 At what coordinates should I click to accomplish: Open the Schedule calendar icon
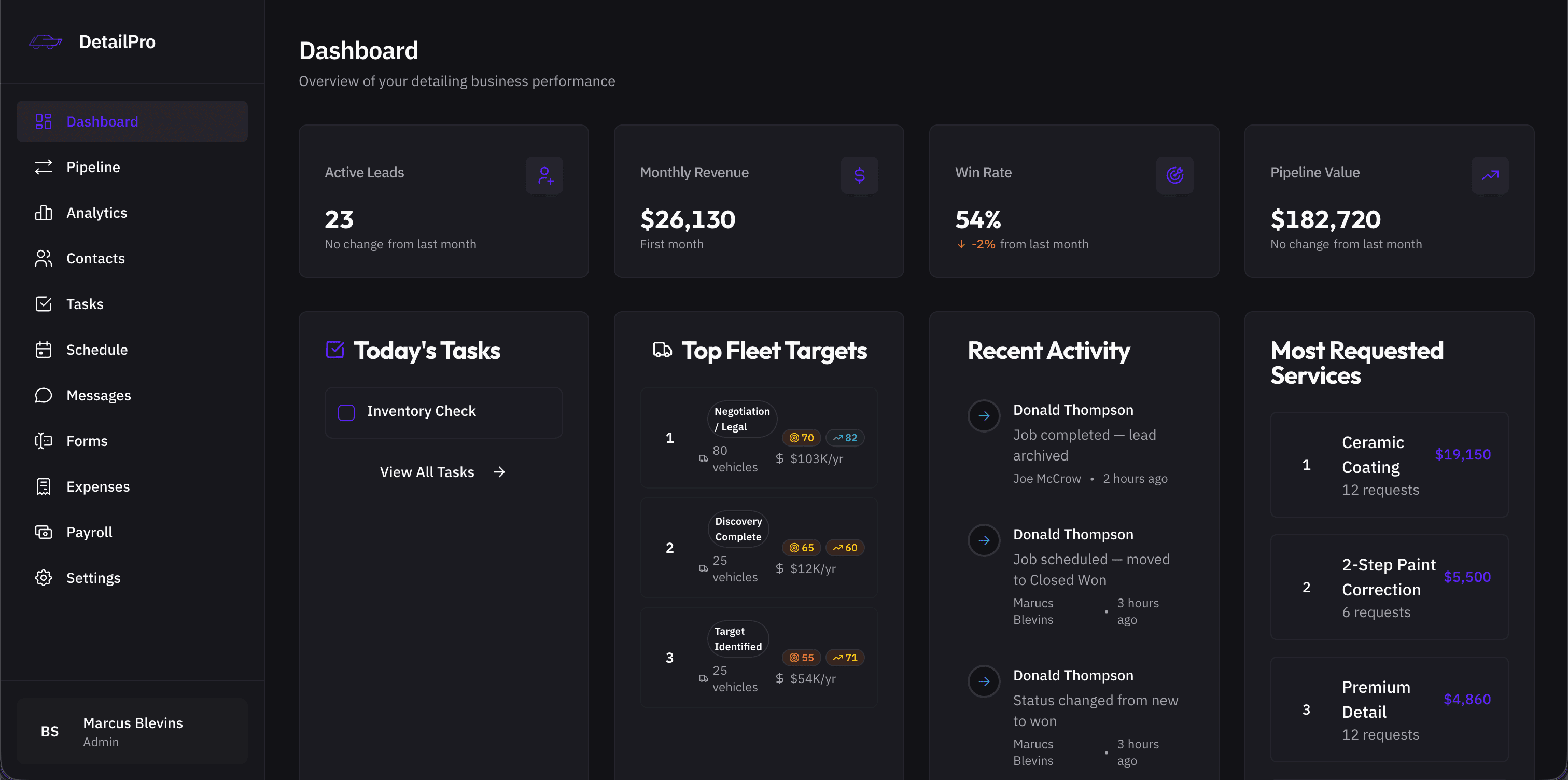tap(43, 349)
